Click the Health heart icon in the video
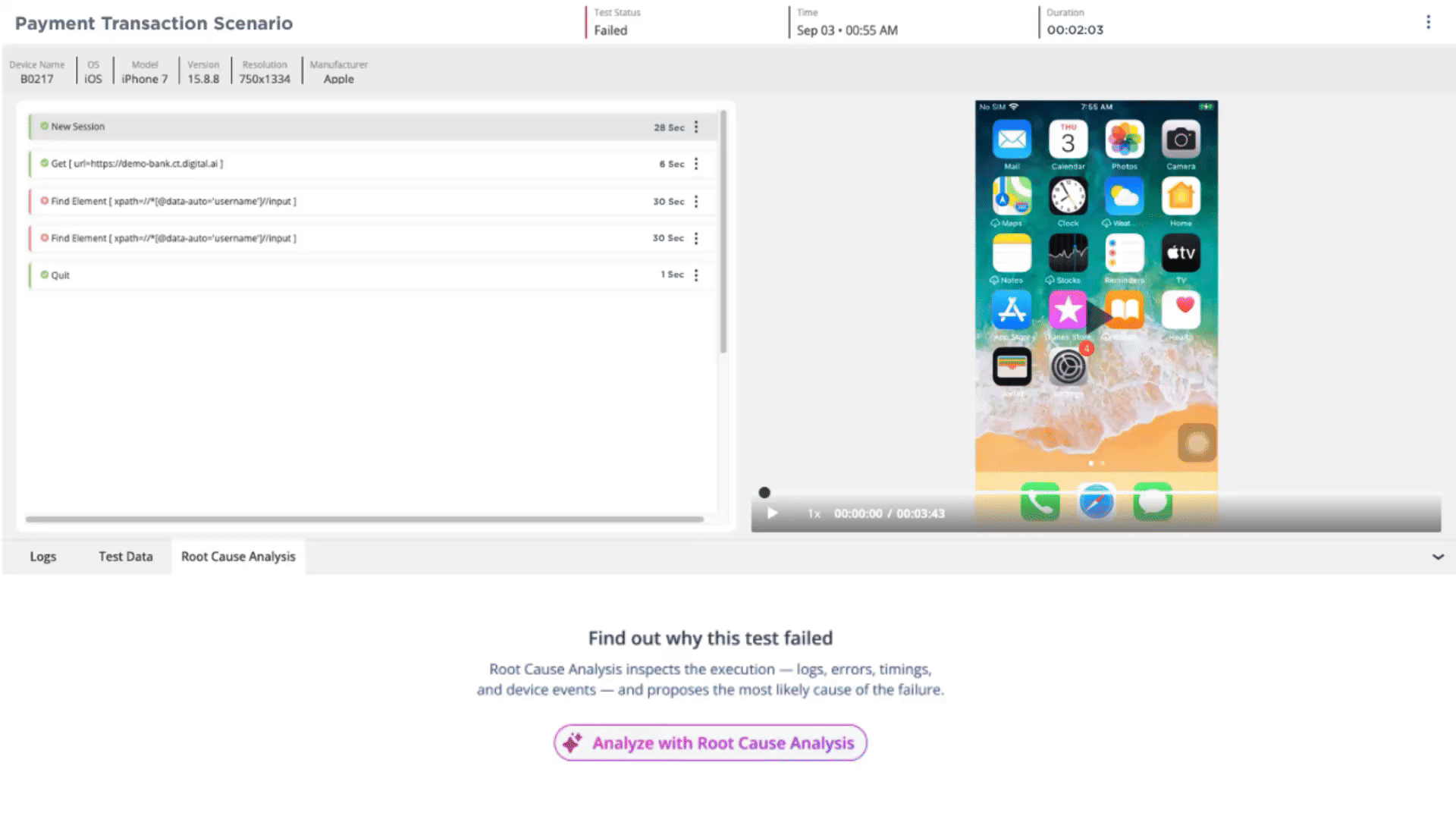The height and width of the screenshot is (819, 1456). click(1181, 310)
